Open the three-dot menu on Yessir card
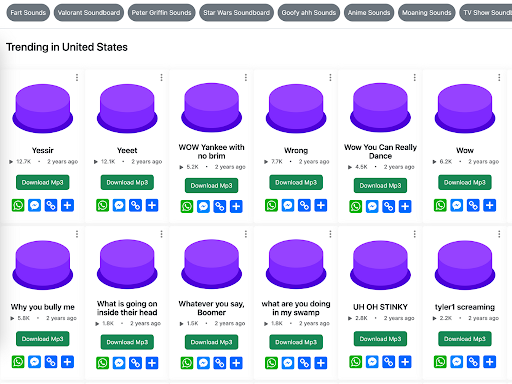The width and height of the screenshot is (512, 384). [77, 77]
